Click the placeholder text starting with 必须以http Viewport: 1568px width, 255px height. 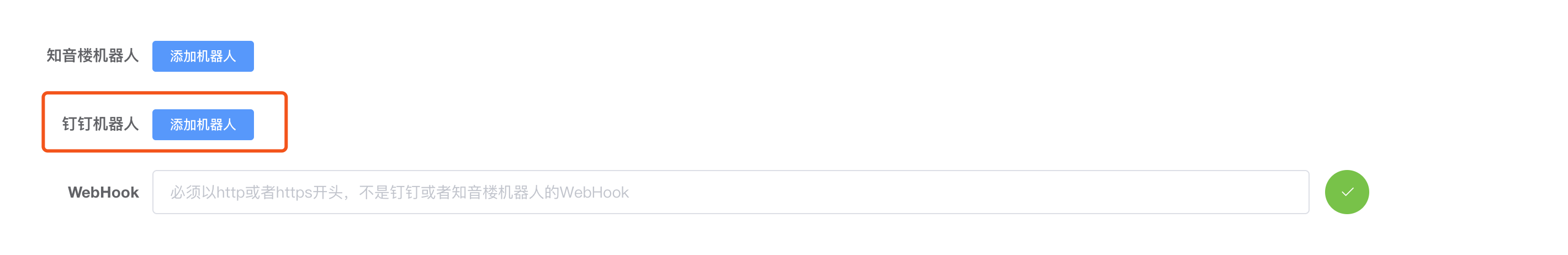click(x=399, y=193)
